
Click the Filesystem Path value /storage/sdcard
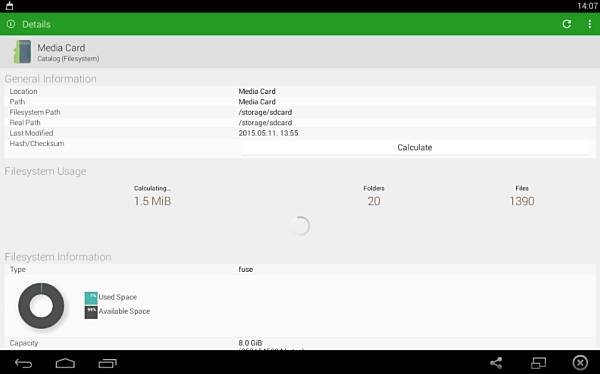pyautogui.click(x=265, y=112)
